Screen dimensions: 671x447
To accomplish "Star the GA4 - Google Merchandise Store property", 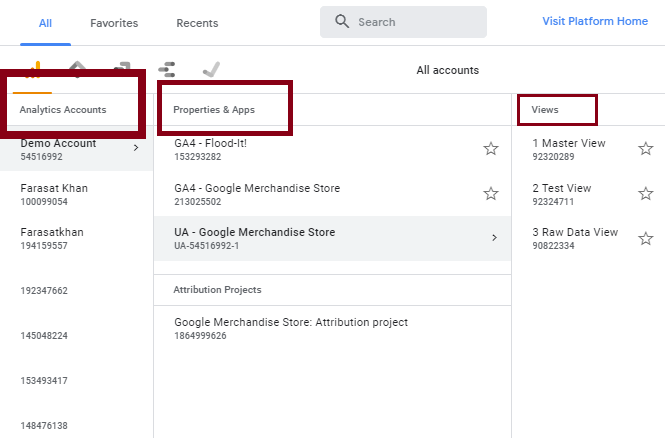I will pyautogui.click(x=491, y=194).
